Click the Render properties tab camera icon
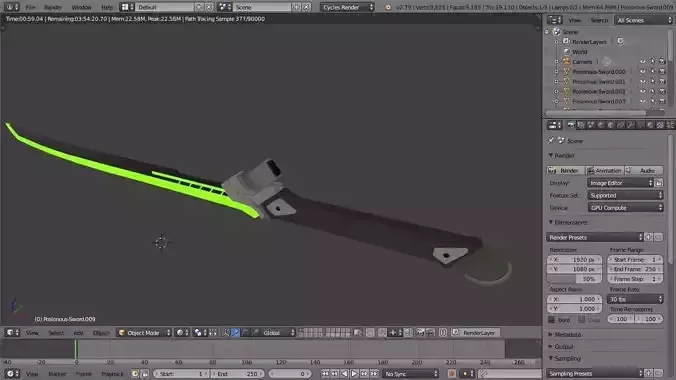Viewport: 676px width, 380px height. 571,125
